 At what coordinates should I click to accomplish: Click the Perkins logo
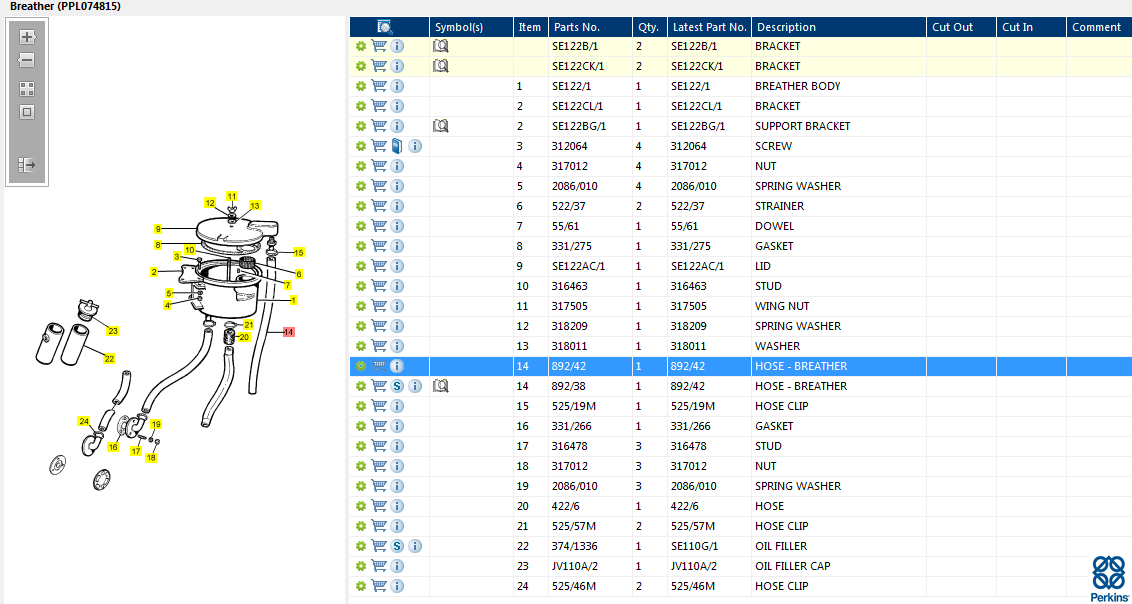pos(1107,579)
